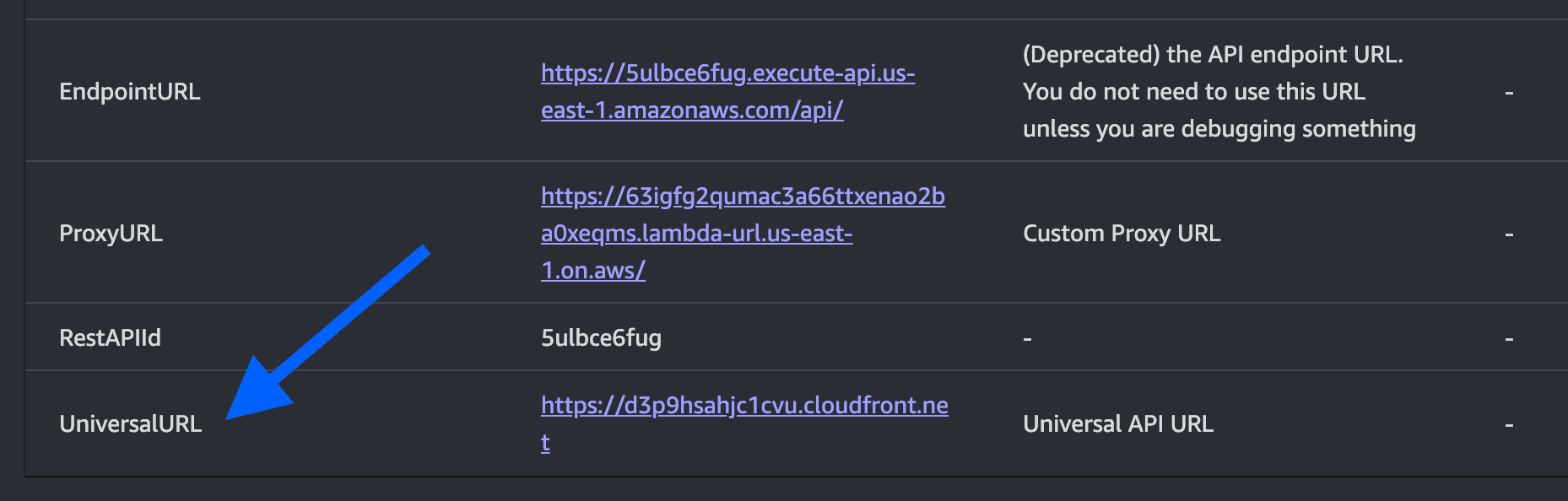The image size is (1568, 501).
Task: Select the UniversalURL row label
Action: point(131,424)
